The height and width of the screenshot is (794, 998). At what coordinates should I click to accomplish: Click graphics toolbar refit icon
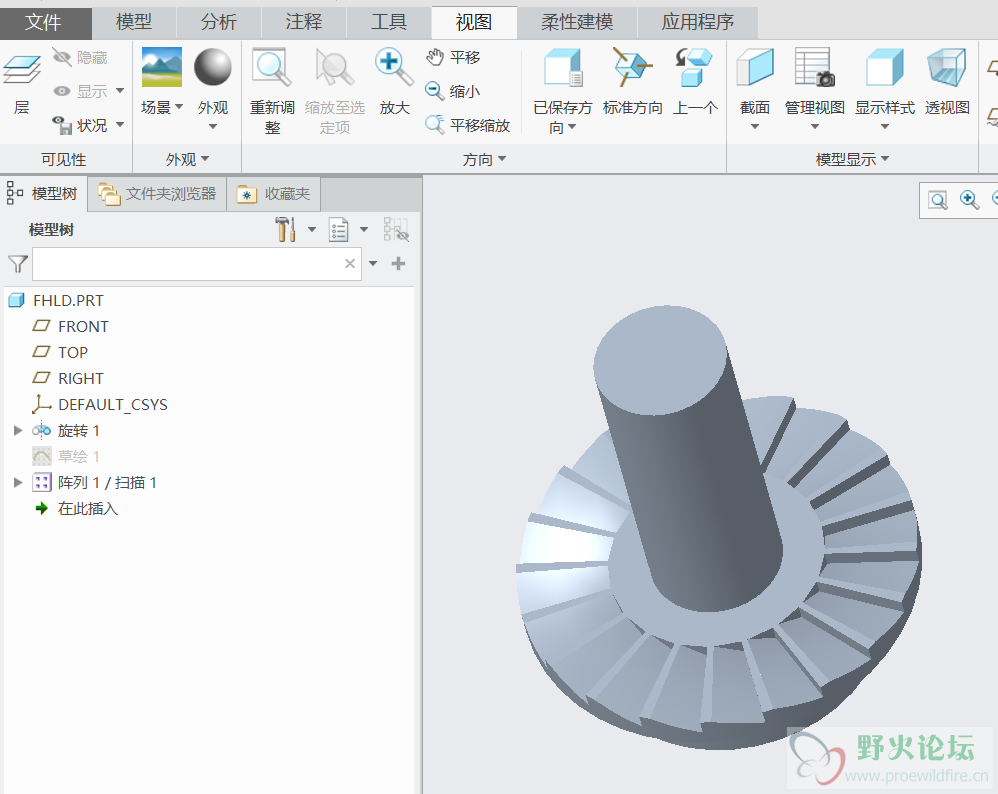[x=938, y=200]
